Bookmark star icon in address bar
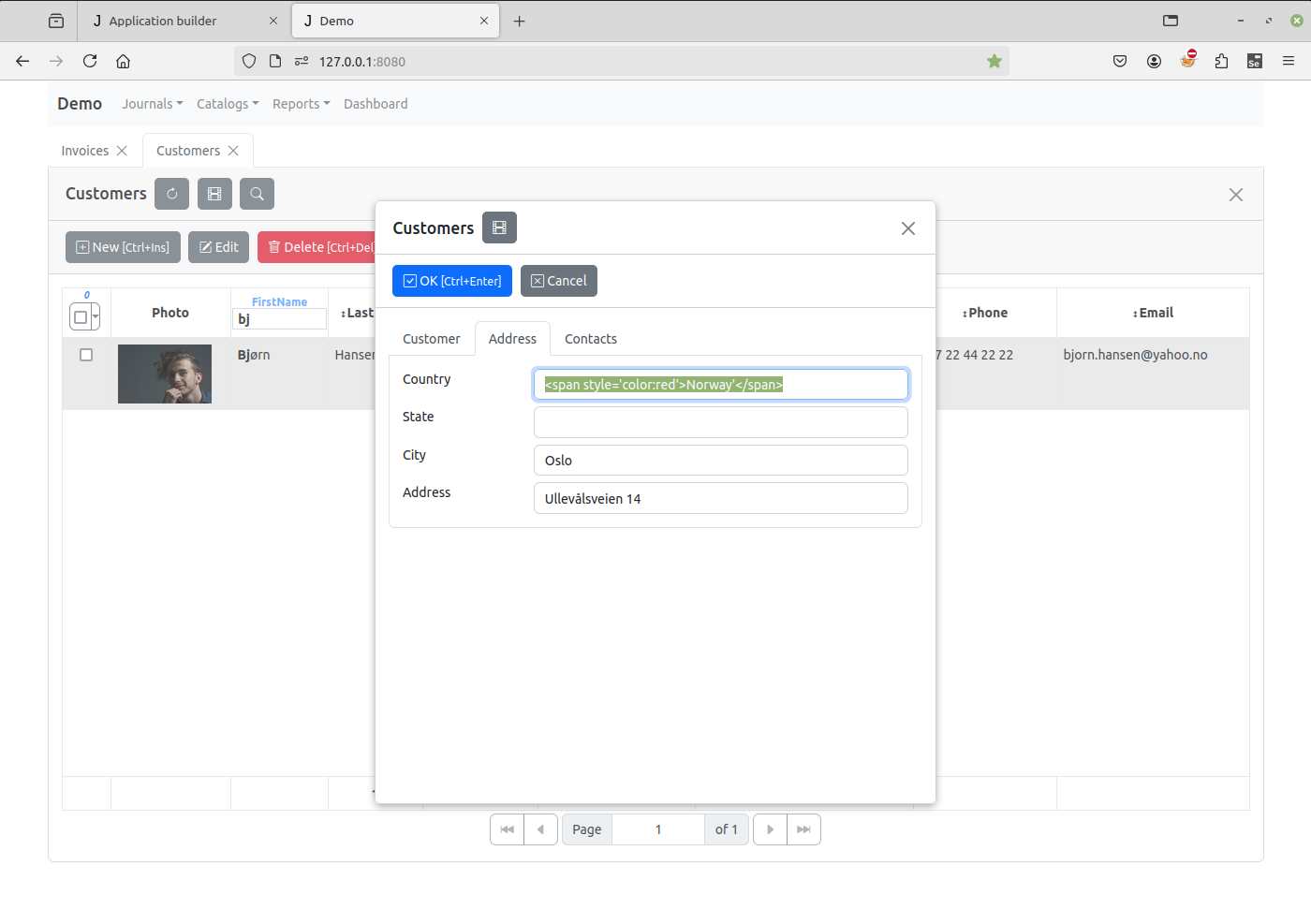Image resolution: width=1311 pixels, height=924 pixels. [994, 62]
